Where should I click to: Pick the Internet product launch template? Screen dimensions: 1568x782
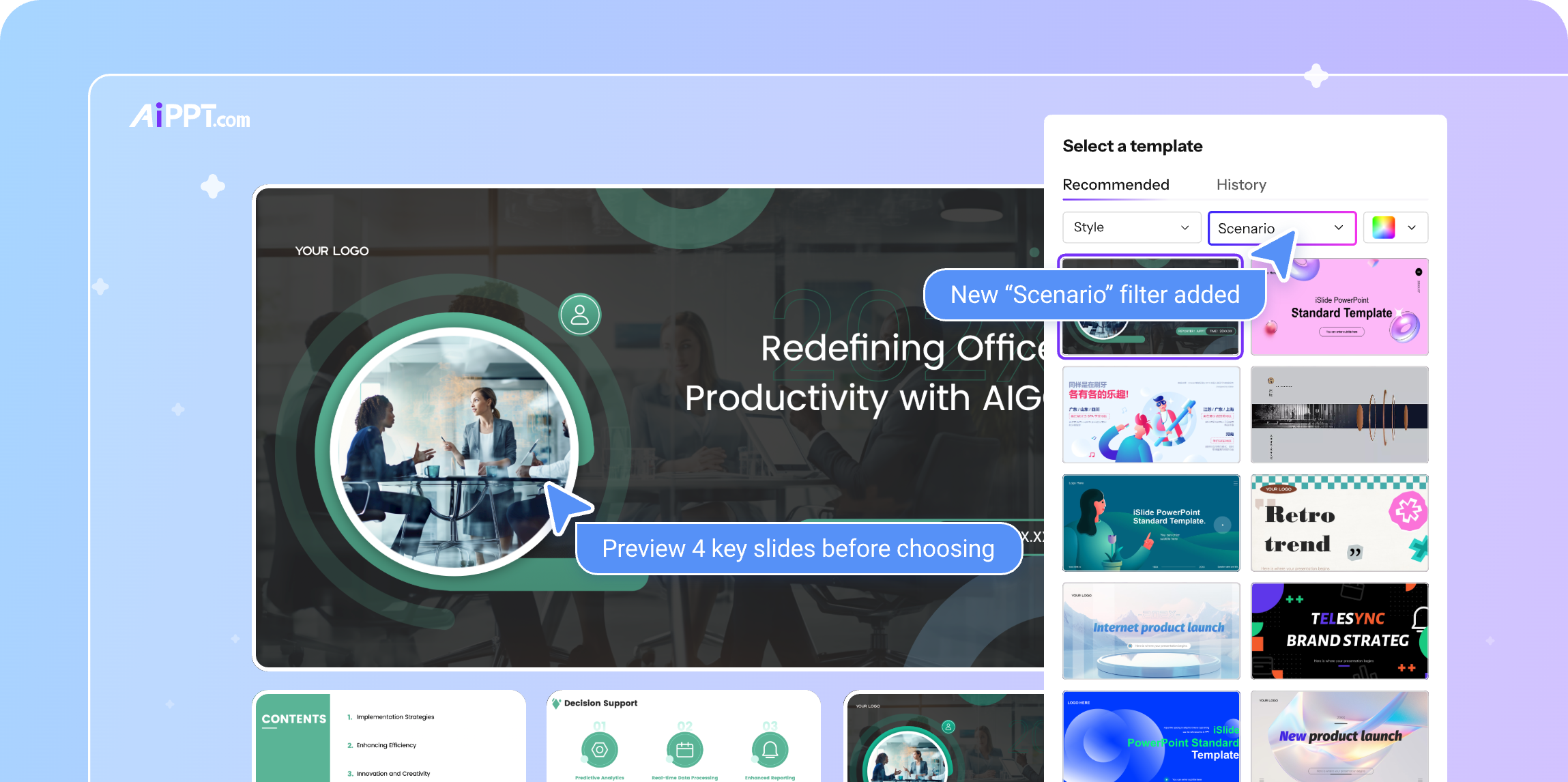point(1151,631)
